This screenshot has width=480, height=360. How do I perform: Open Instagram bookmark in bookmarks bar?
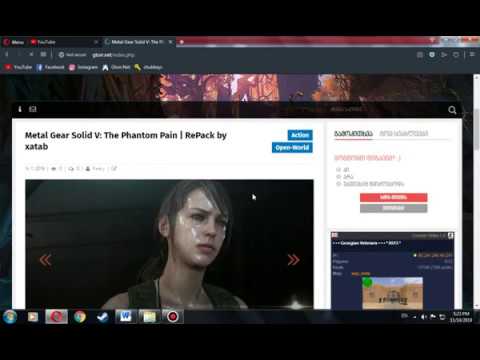[x=83, y=67]
